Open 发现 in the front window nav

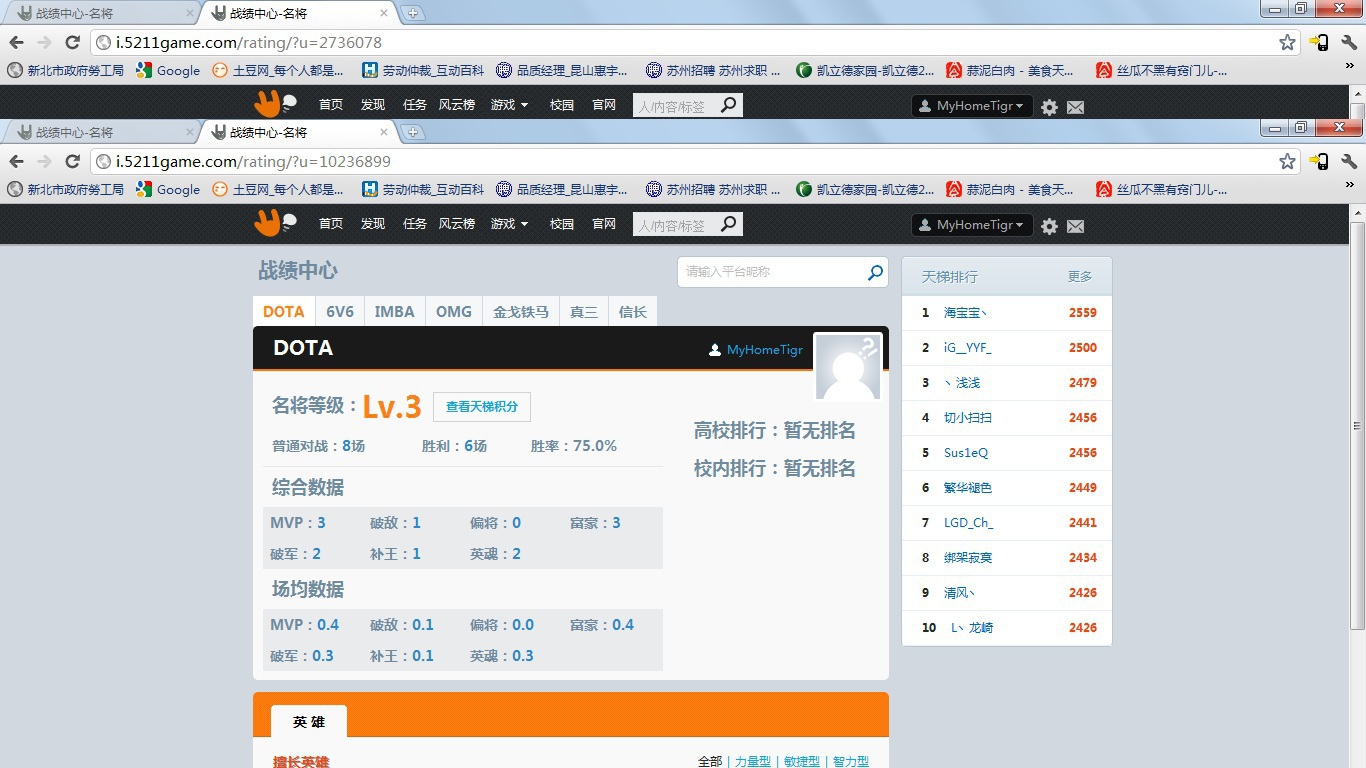click(373, 224)
